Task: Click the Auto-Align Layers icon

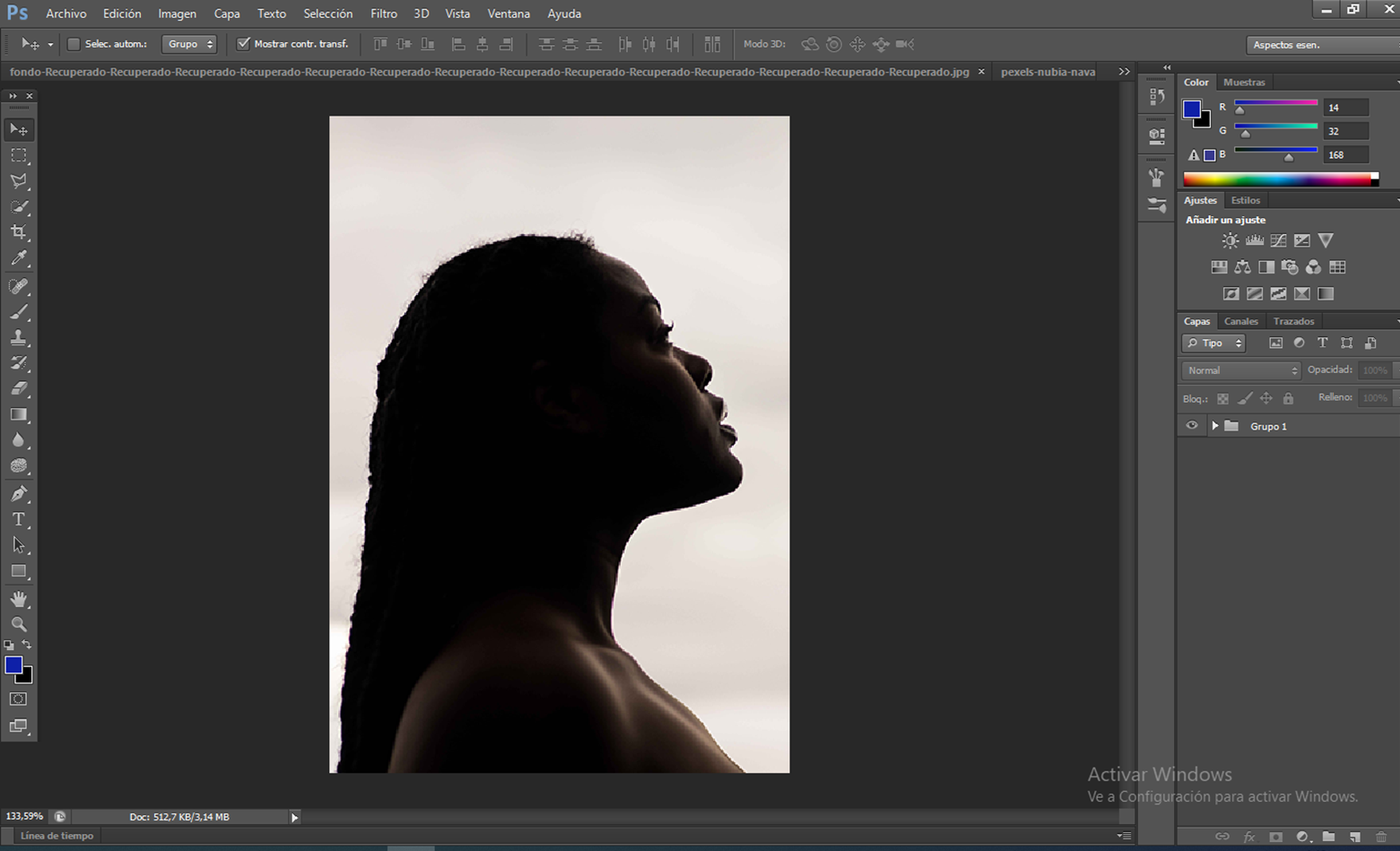Action: click(x=712, y=44)
